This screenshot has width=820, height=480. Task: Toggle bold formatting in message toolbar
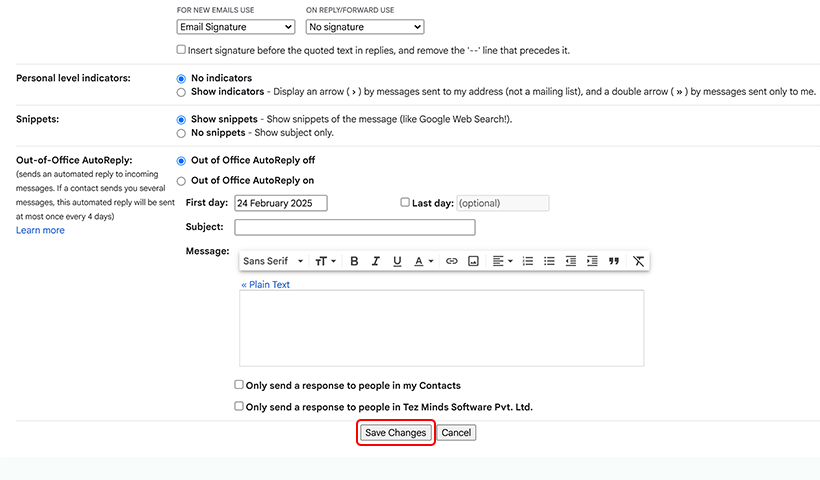pyautogui.click(x=354, y=261)
